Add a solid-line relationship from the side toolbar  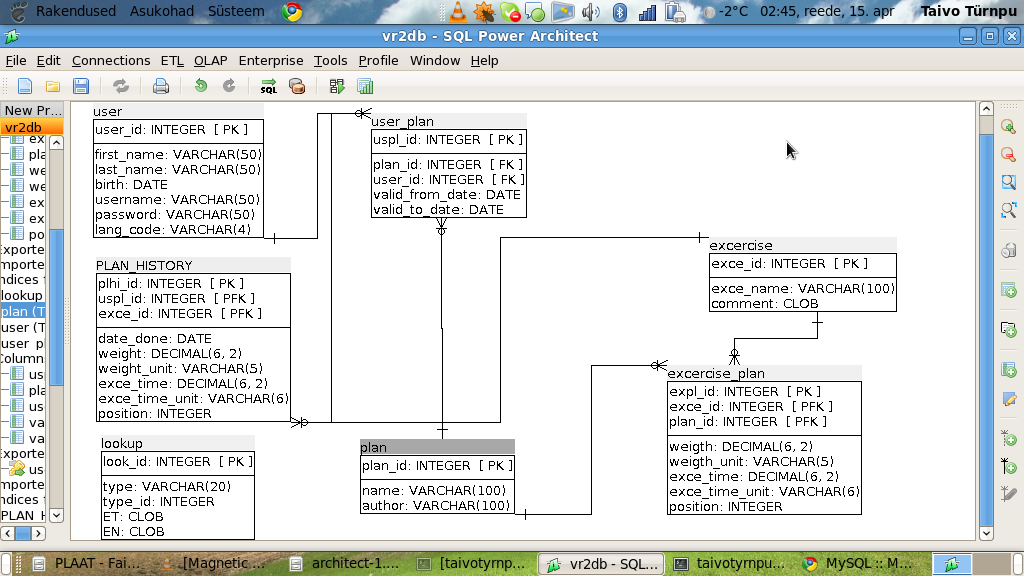pos(1008,466)
